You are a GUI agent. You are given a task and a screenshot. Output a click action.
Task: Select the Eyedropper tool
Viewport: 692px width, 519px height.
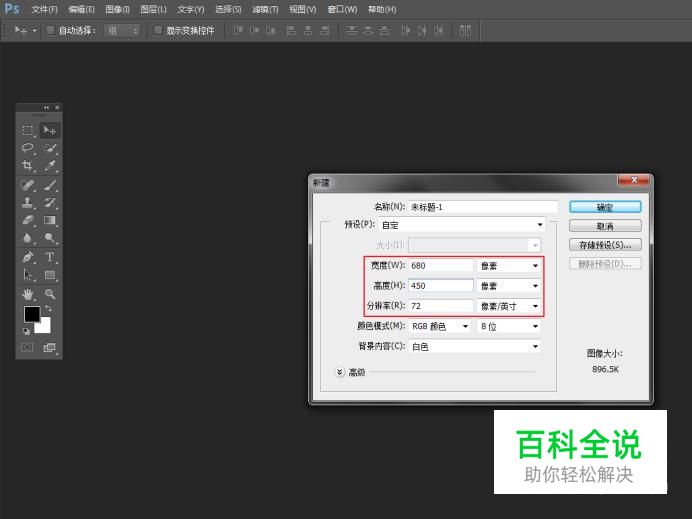tap(50, 166)
